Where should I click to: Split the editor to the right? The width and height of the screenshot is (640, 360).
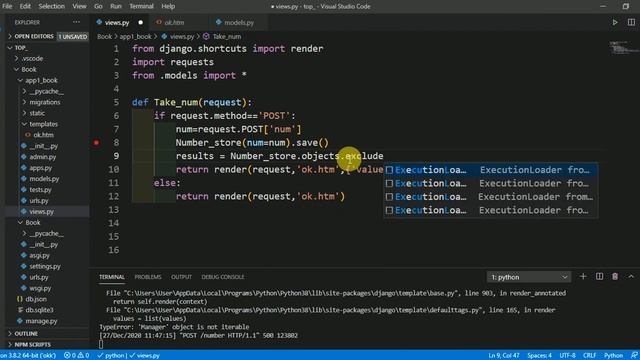[631, 22]
